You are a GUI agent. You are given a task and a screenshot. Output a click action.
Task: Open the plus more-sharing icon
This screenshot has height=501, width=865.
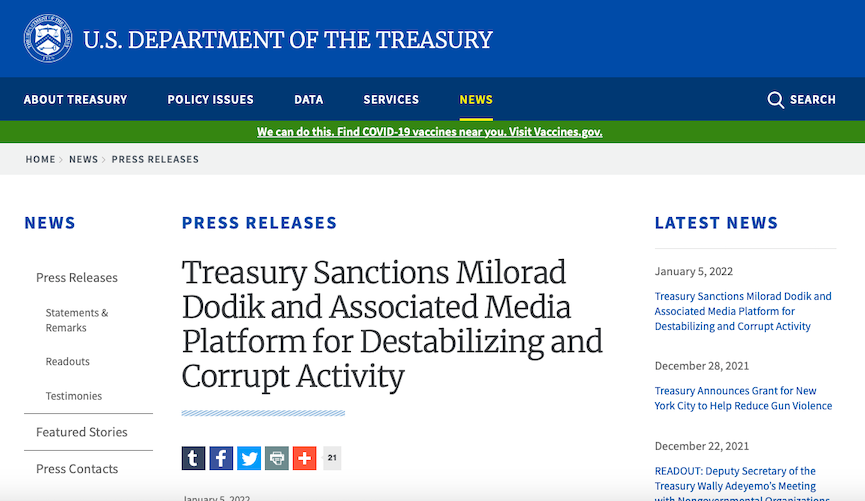[305, 458]
